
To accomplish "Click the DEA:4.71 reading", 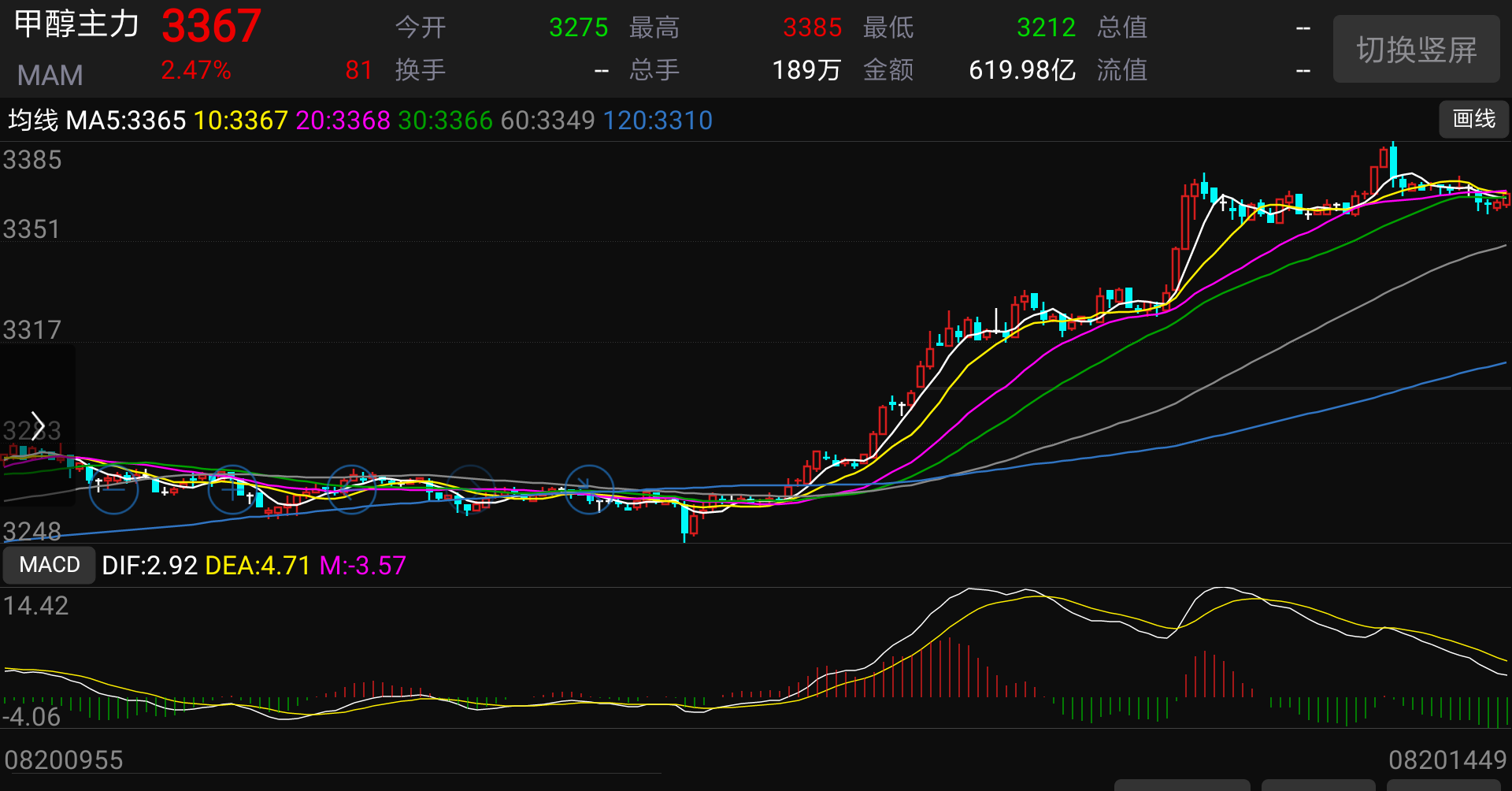I will tap(258, 566).
